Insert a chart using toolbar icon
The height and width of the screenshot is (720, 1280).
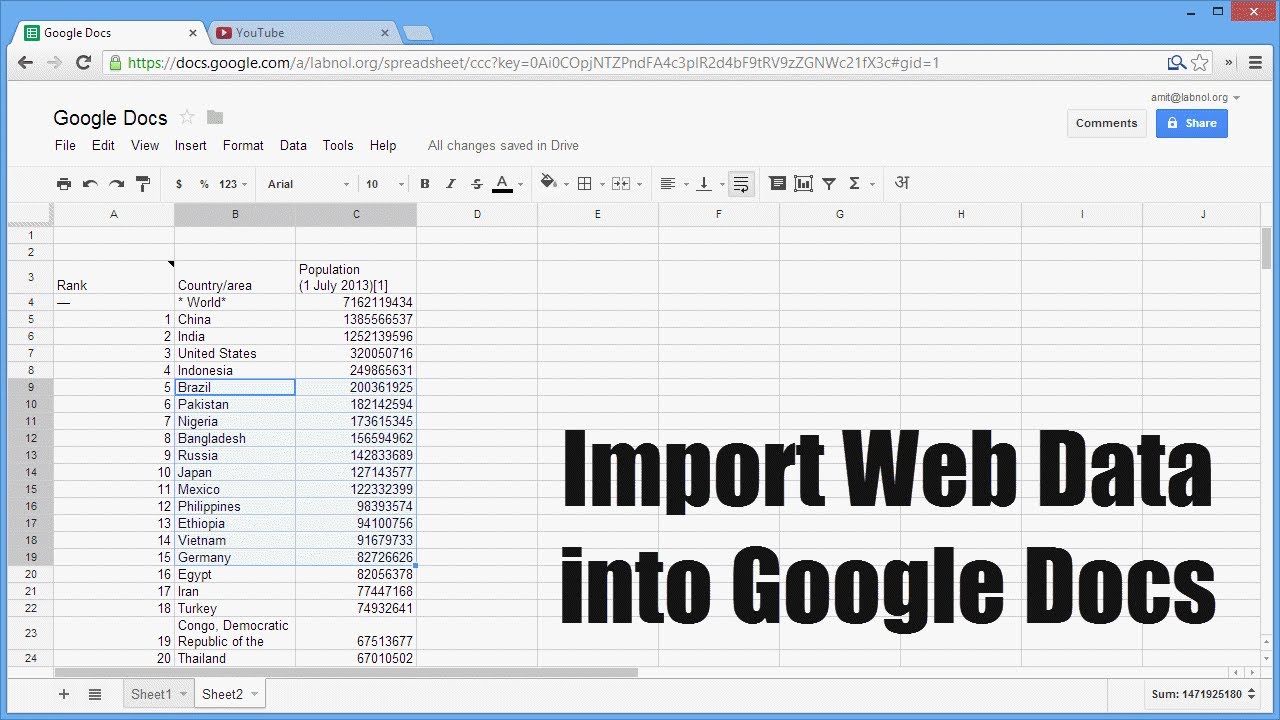[803, 184]
